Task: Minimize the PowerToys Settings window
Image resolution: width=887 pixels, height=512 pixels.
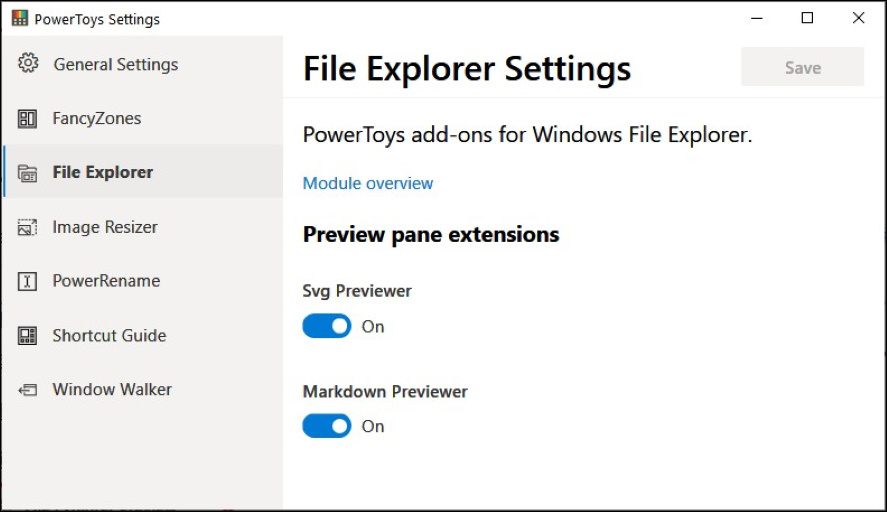Action: [756, 18]
